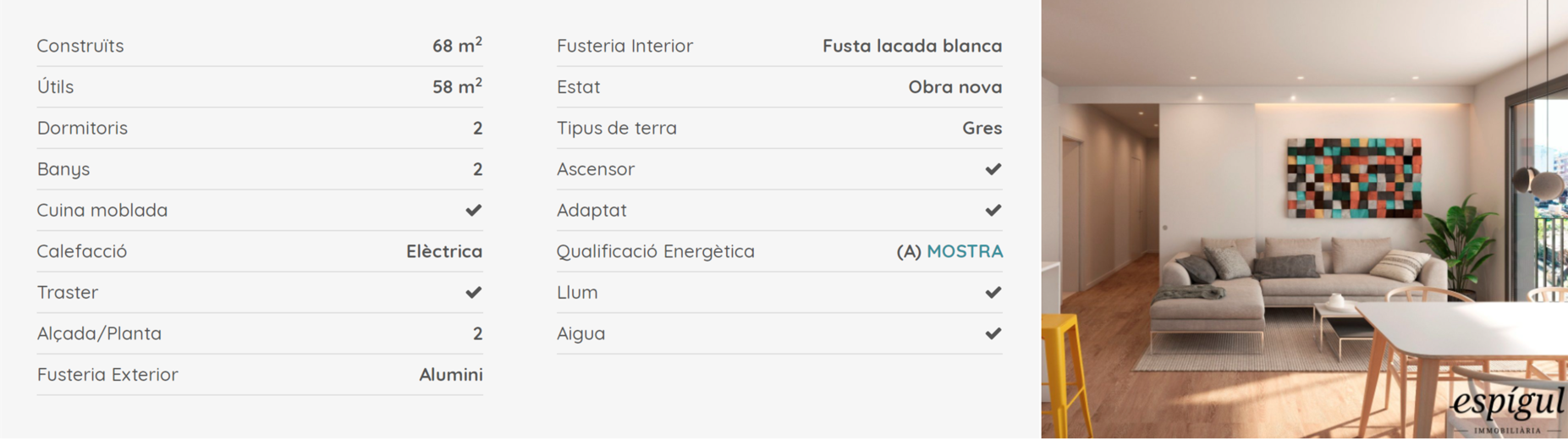Viewport: 1568px width, 440px height.
Task: Click the Banys row label
Action: tap(63, 169)
